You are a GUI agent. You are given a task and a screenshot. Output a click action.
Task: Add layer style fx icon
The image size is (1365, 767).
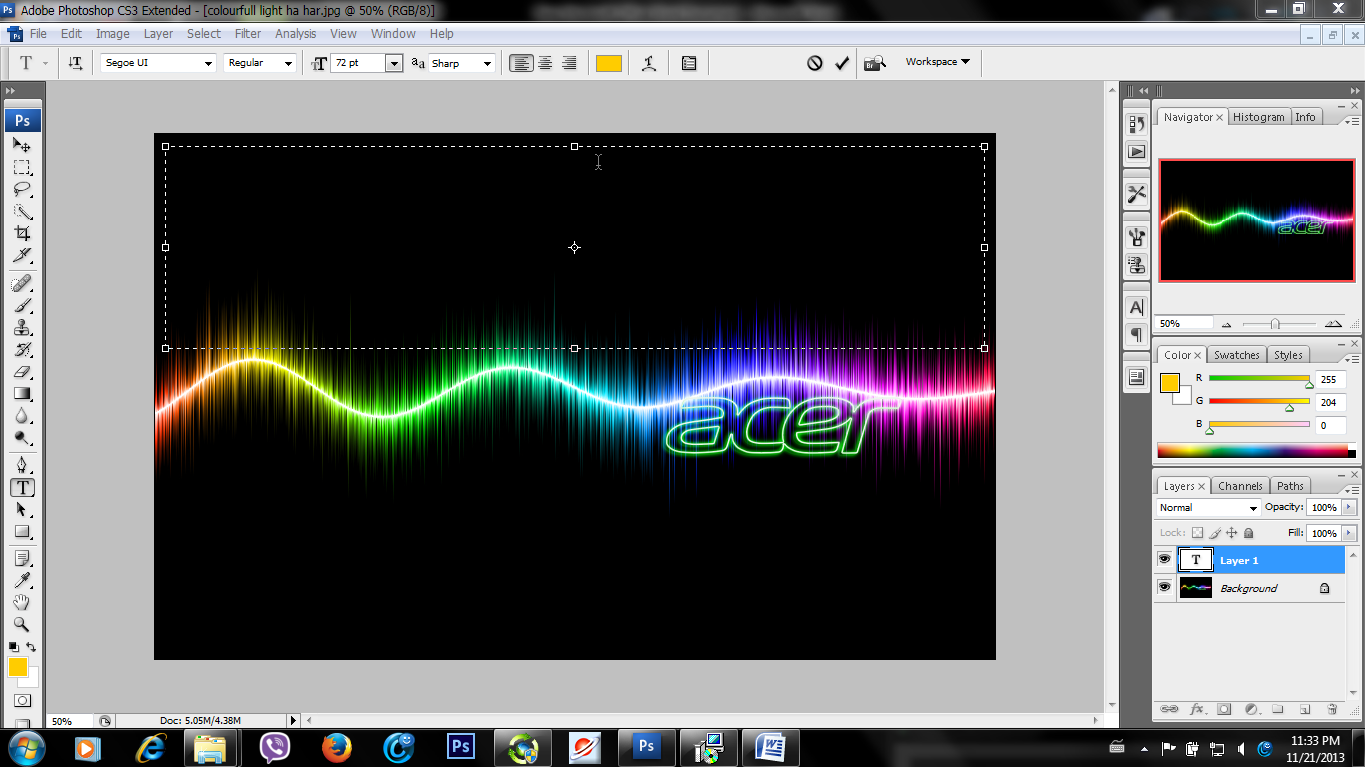[x=1196, y=709]
